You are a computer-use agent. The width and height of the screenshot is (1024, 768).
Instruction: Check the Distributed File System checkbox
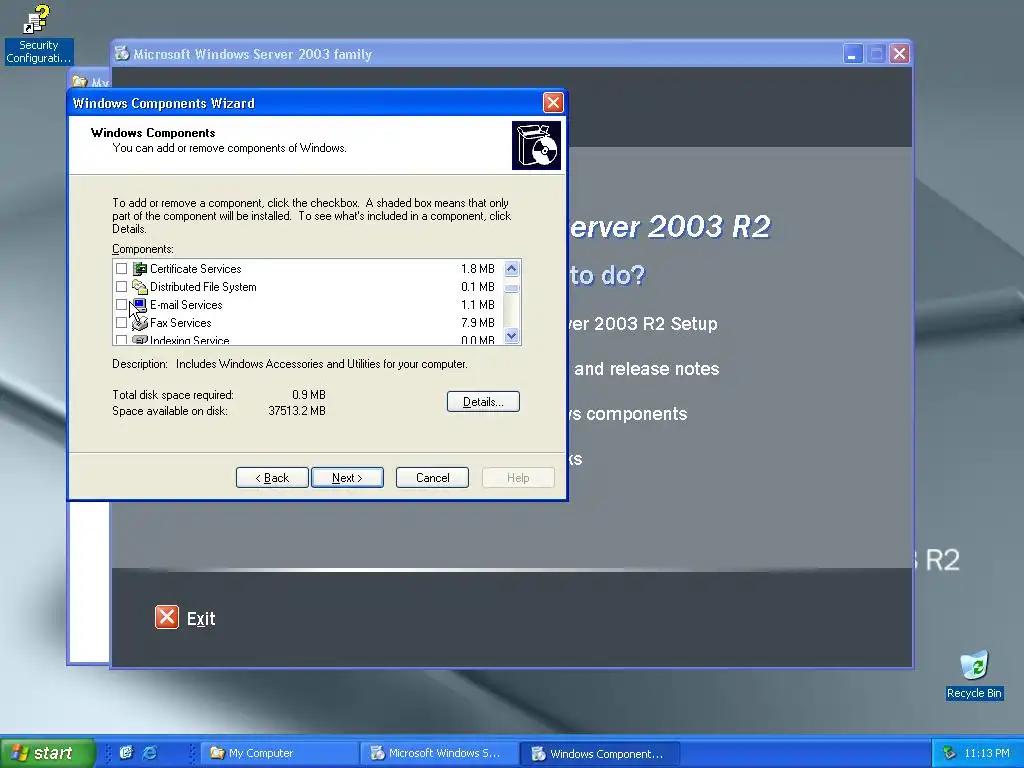[x=121, y=287]
